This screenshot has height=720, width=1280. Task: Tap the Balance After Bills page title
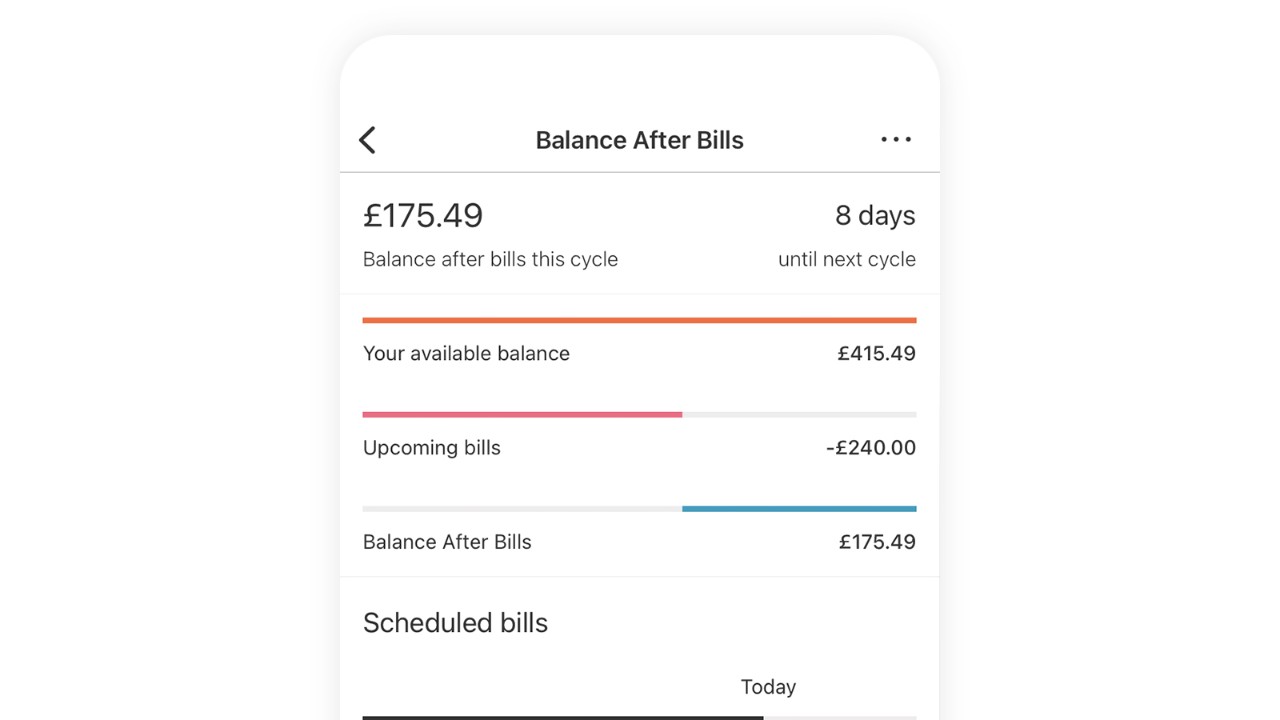pyautogui.click(x=640, y=140)
